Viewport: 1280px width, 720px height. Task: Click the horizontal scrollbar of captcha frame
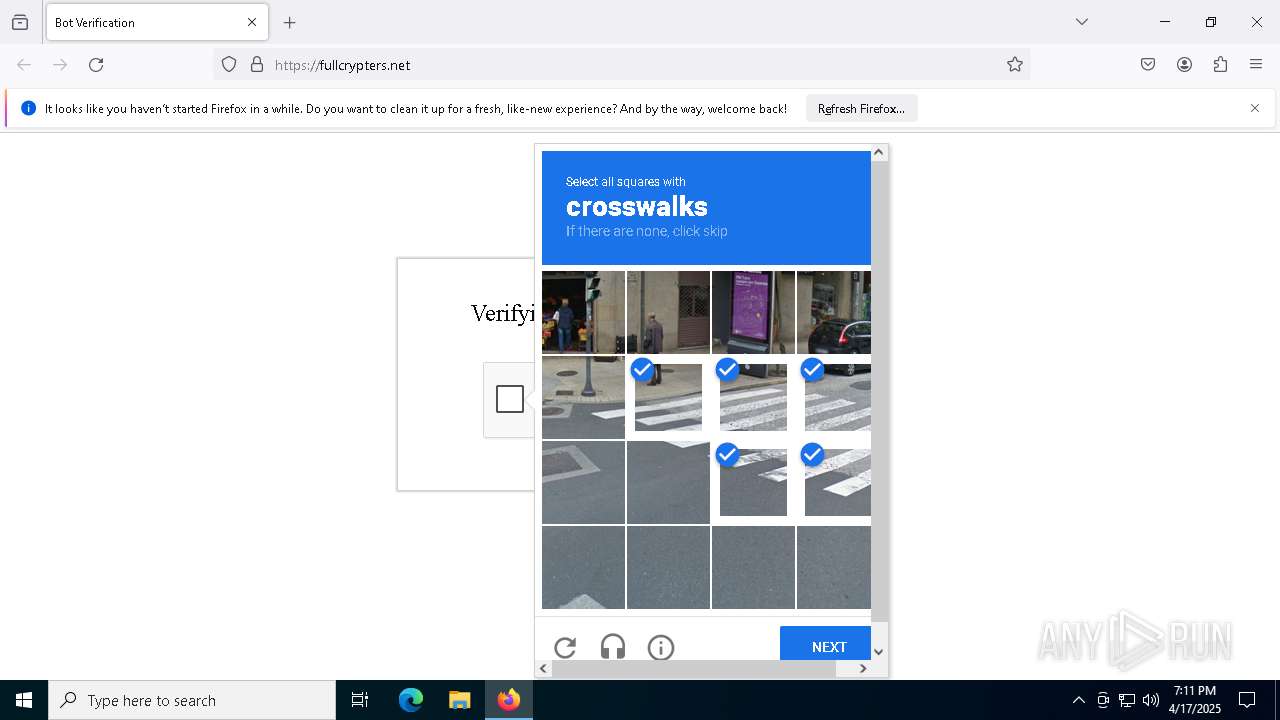point(693,669)
